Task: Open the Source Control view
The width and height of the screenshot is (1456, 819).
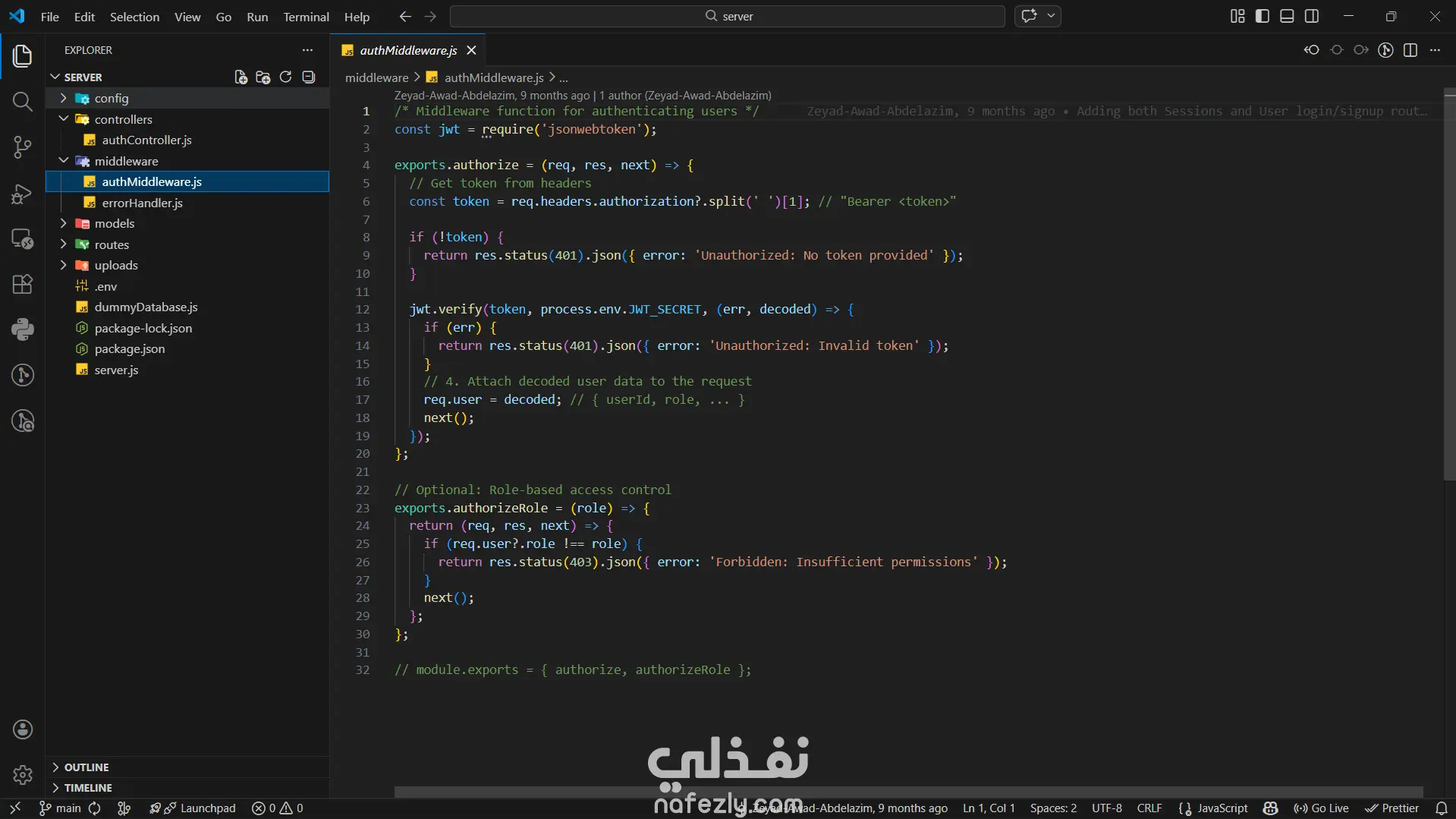Action: 22,146
